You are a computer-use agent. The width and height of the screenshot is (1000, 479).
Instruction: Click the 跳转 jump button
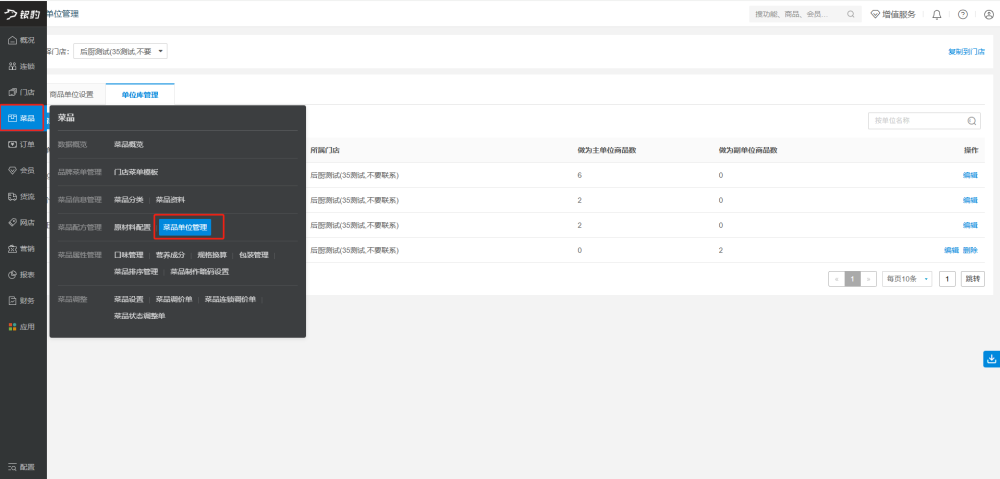coord(973,279)
